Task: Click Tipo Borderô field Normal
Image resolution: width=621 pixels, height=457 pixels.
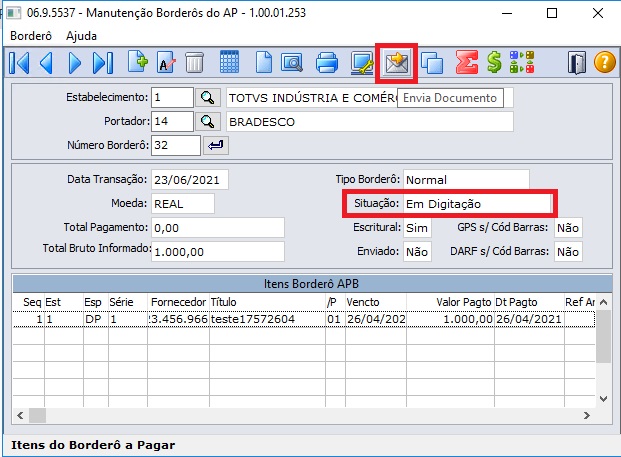Action: pyautogui.click(x=466, y=180)
